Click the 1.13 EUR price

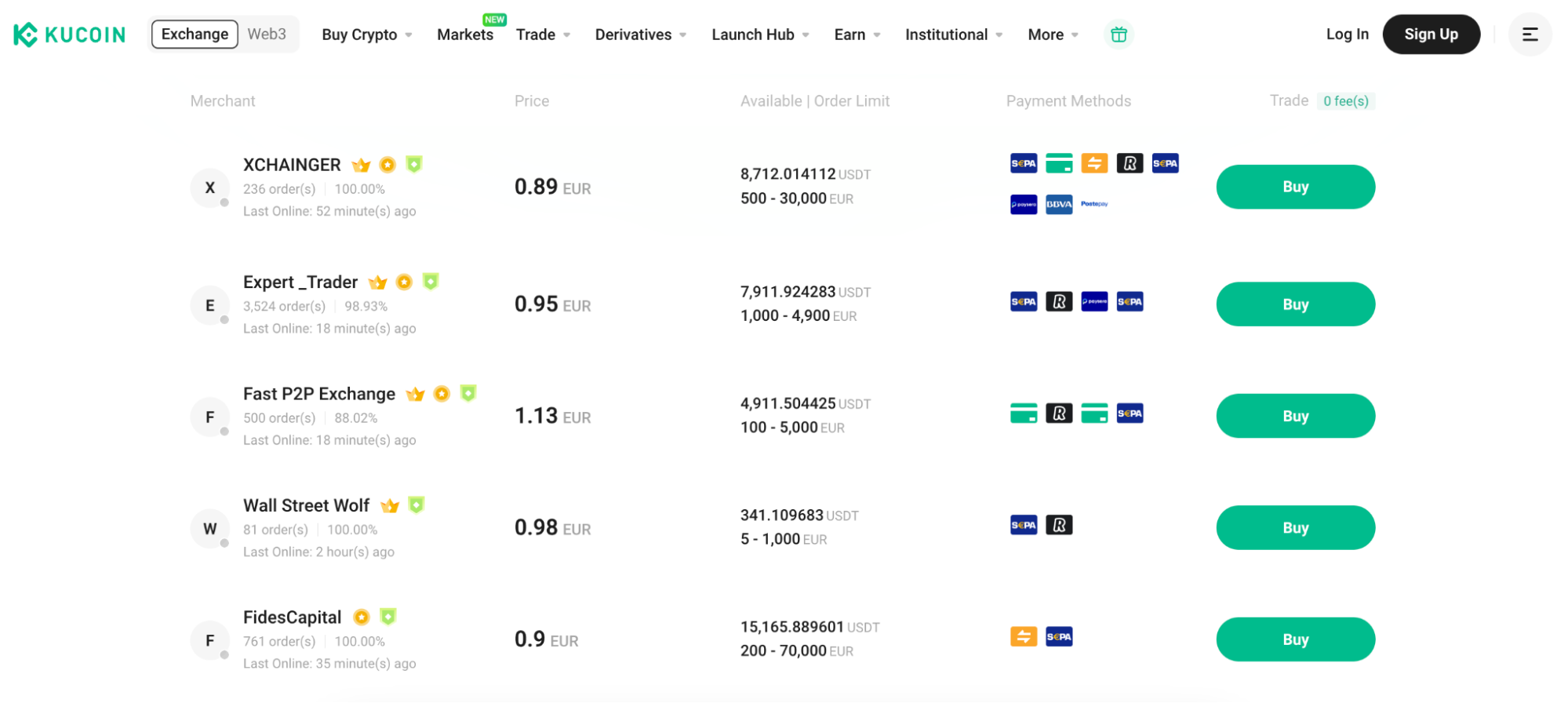point(552,416)
